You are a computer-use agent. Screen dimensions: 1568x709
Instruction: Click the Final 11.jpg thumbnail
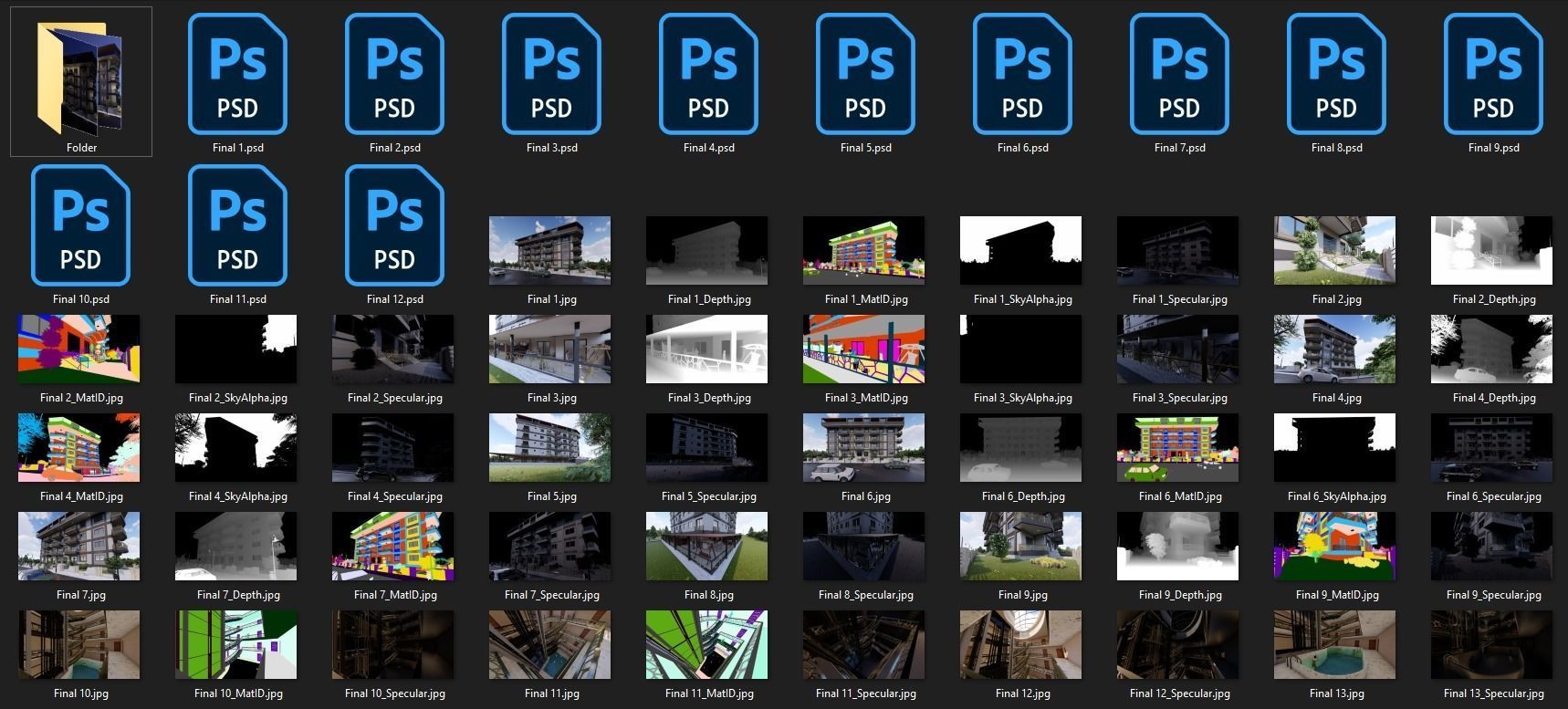click(550, 645)
